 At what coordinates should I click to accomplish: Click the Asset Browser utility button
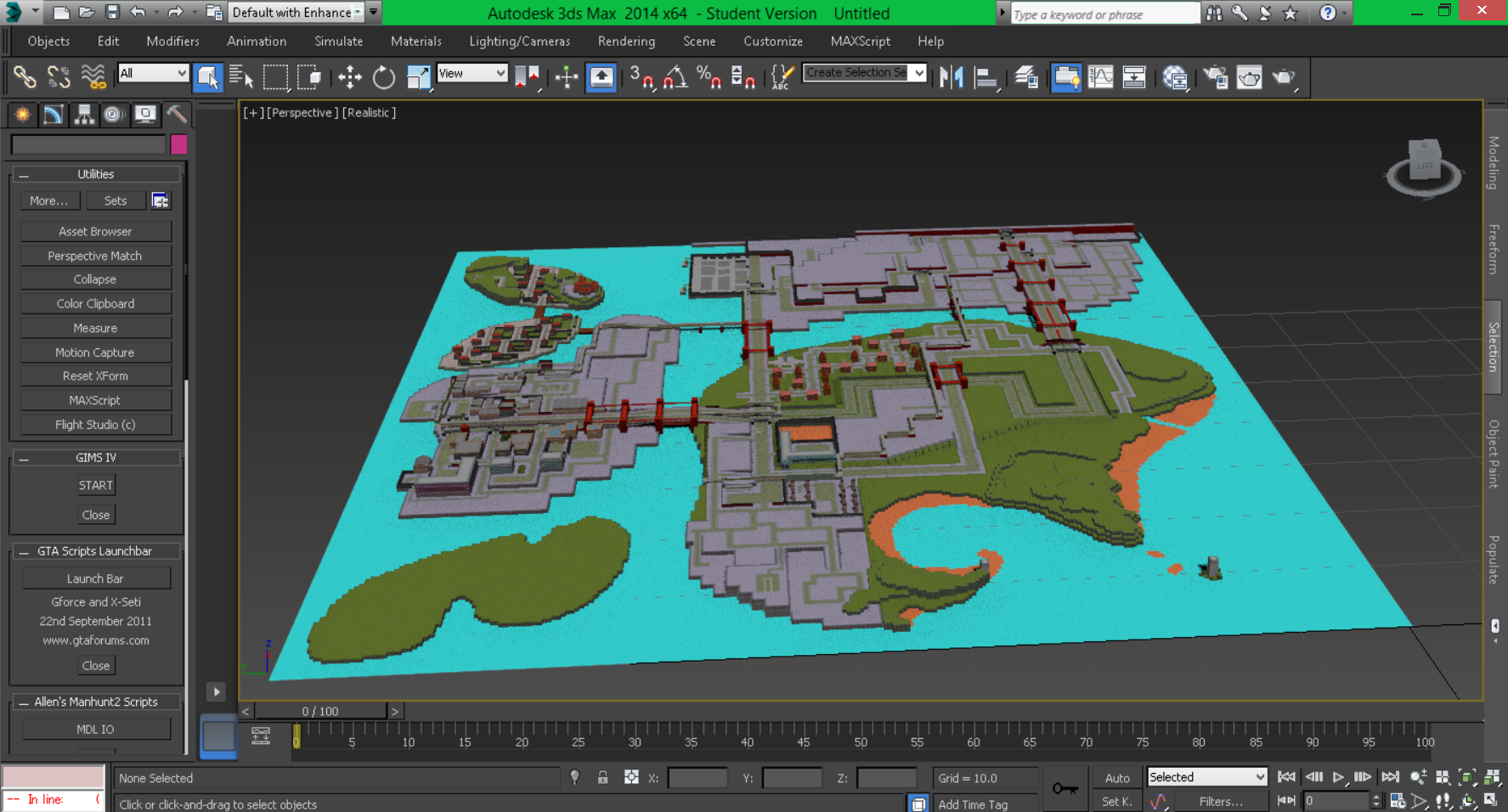click(x=96, y=231)
